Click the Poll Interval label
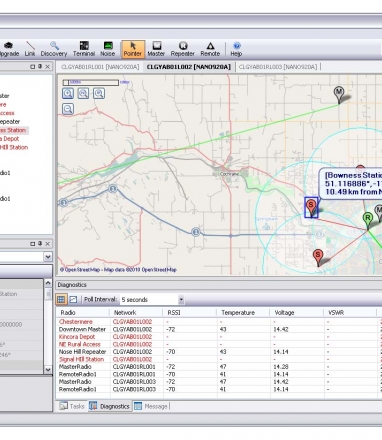The height and width of the screenshot is (440, 382). [101, 299]
